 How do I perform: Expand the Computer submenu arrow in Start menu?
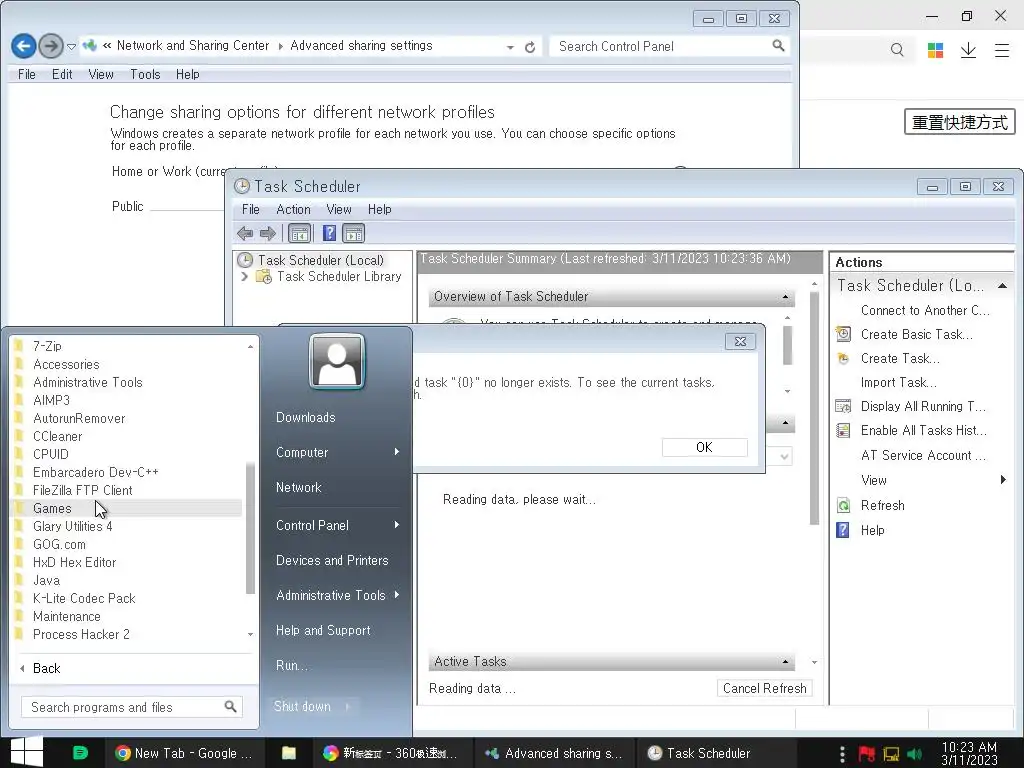click(396, 452)
